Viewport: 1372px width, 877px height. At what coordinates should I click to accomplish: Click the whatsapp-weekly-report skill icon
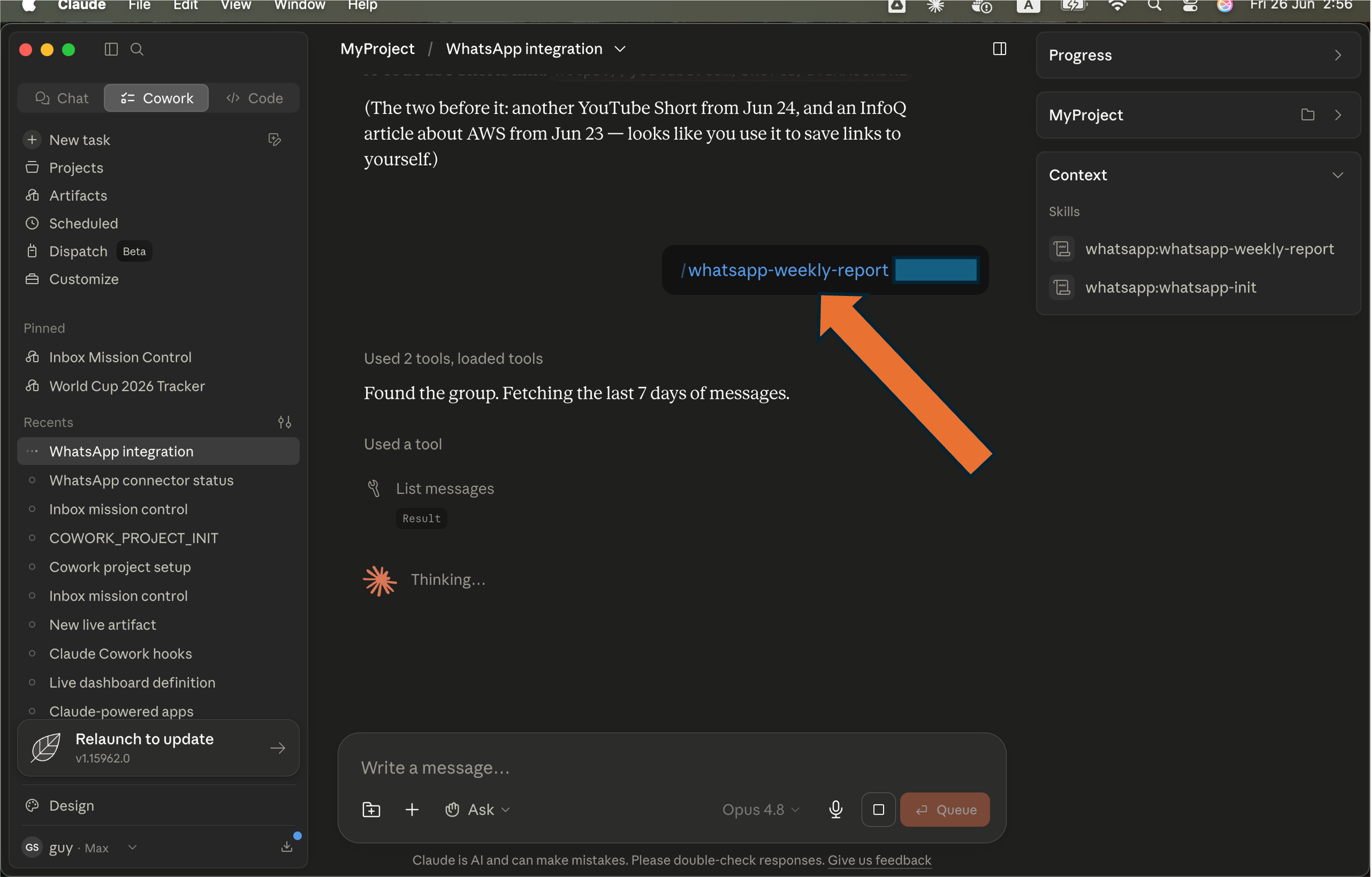[x=1063, y=249]
